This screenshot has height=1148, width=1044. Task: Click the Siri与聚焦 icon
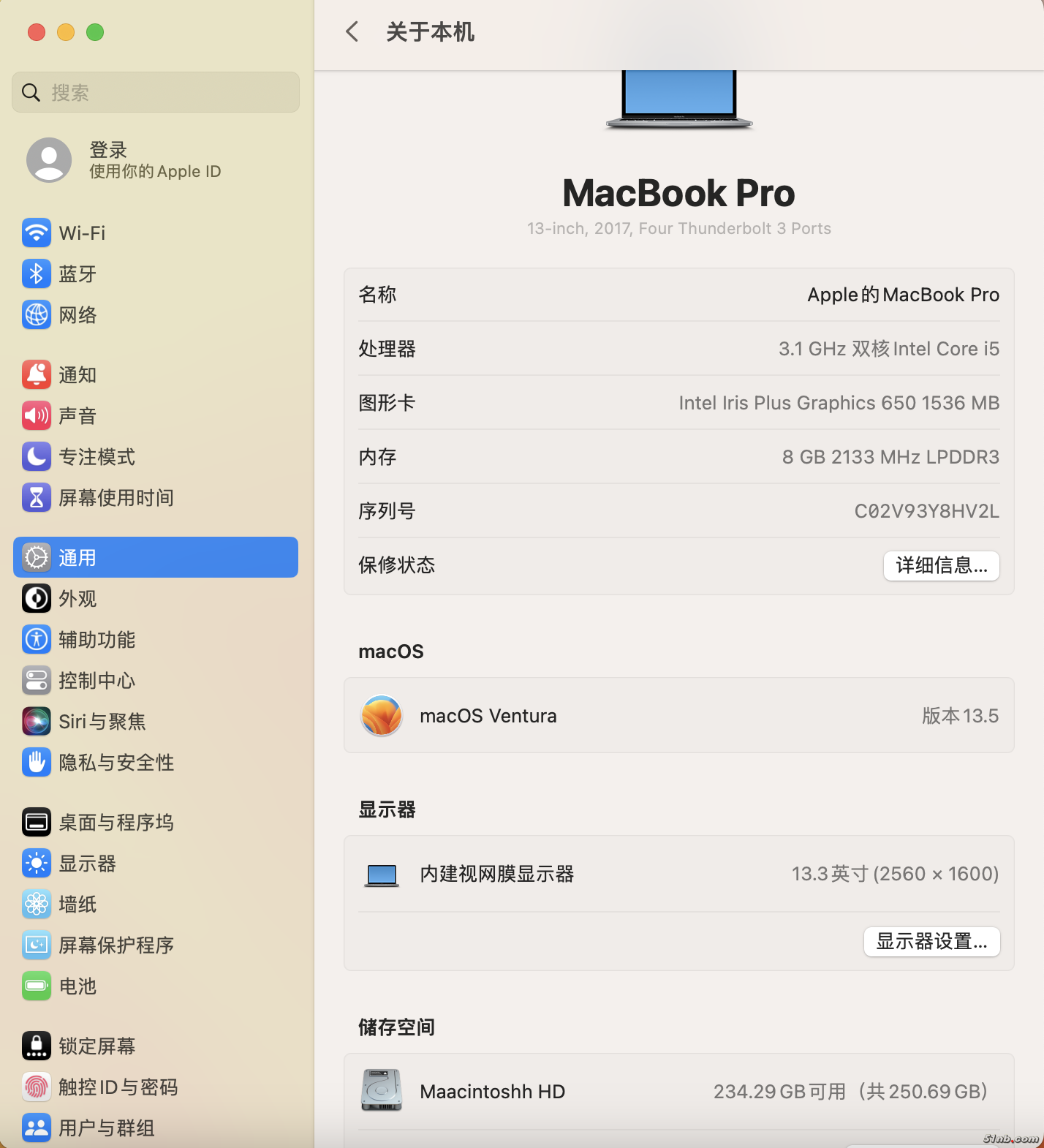37,722
